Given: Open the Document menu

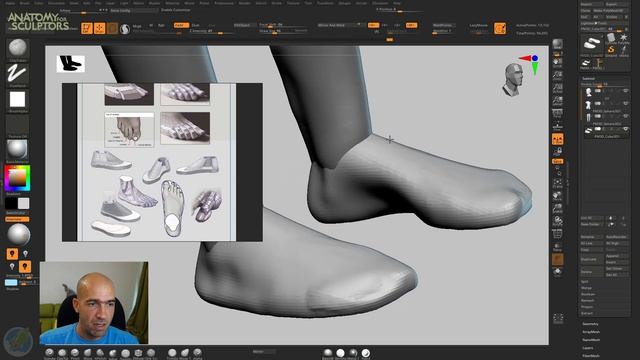Looking at the screenshot, I should pos(56,3).
